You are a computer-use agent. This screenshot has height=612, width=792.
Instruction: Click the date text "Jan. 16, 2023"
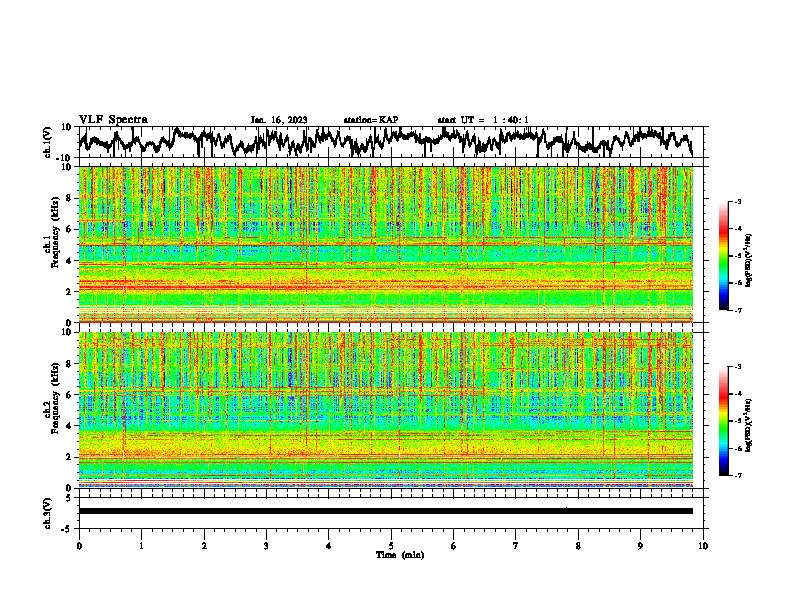279,120
